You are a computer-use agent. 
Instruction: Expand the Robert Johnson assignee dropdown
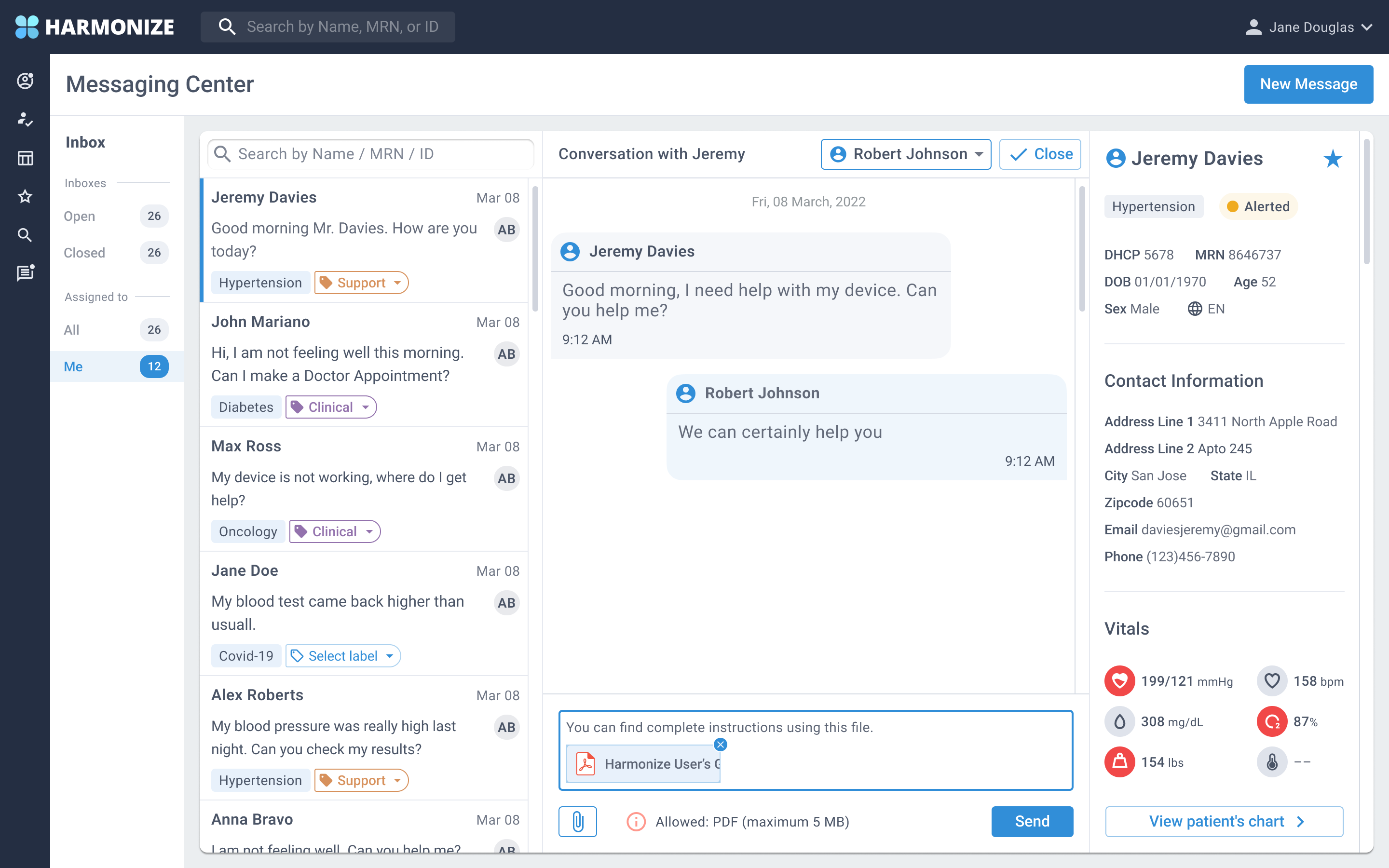pos(906,154)
